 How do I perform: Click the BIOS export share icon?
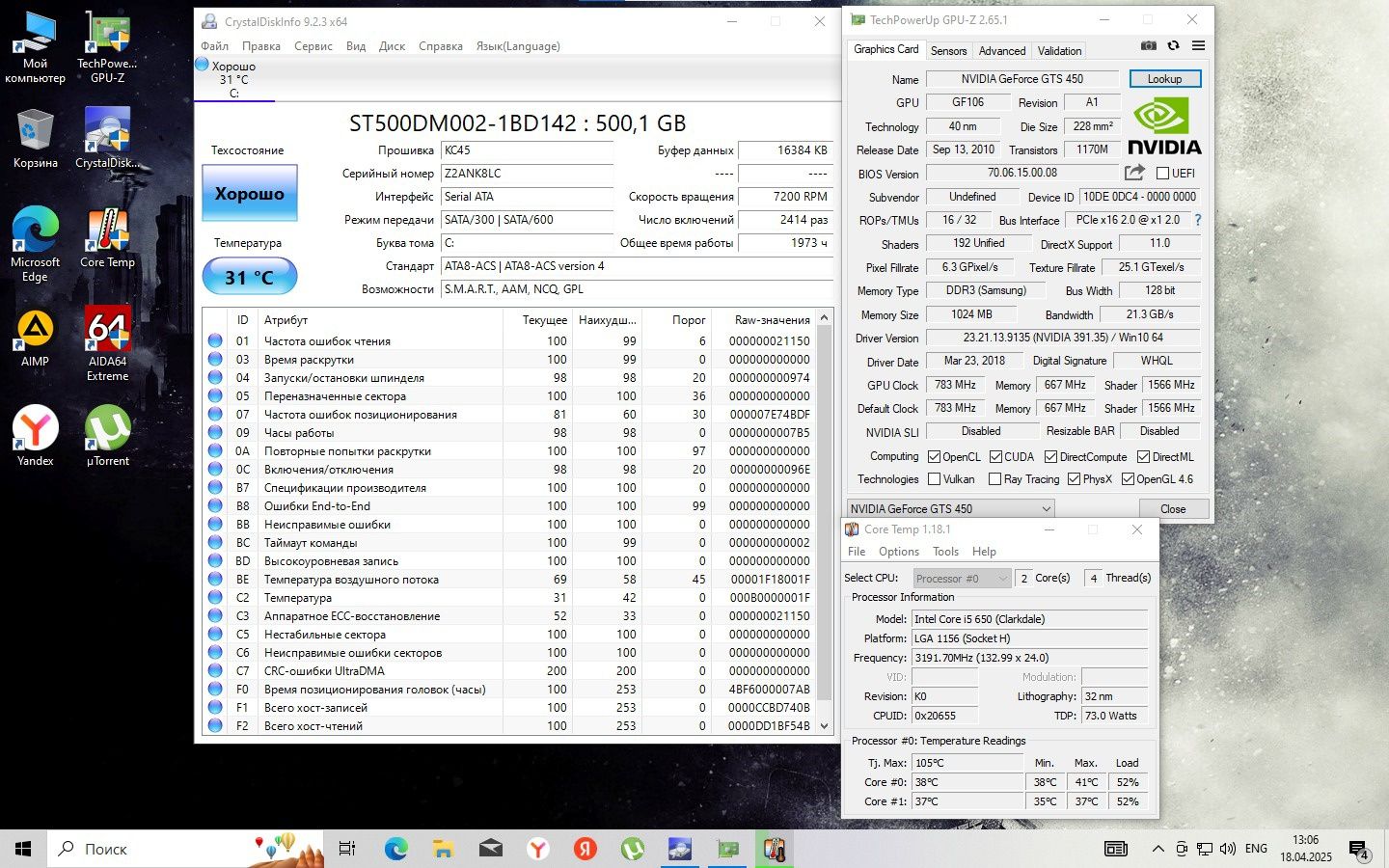(1134, 173)
